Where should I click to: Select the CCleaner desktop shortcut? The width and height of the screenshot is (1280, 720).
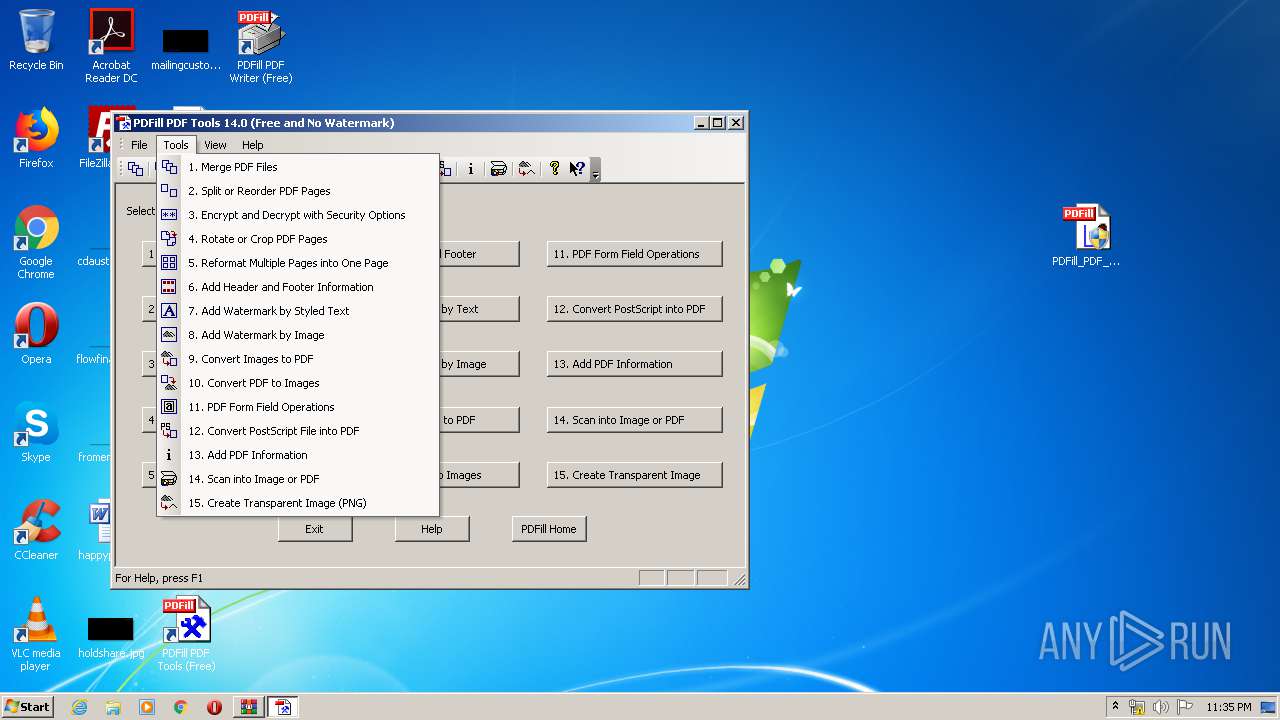pos(36,530)
